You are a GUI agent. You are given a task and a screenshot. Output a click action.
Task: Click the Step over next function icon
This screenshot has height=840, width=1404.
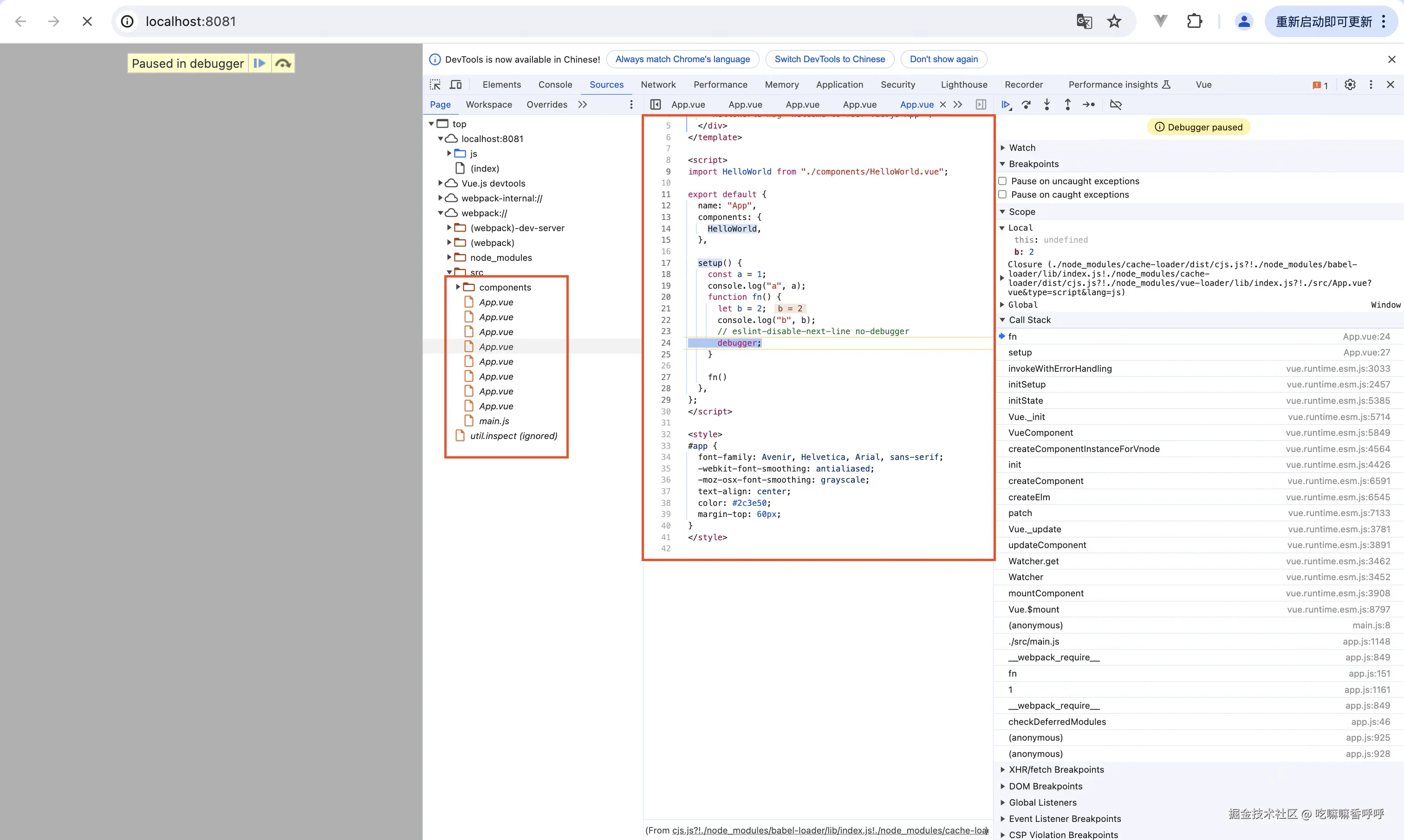pos(1026,105)
